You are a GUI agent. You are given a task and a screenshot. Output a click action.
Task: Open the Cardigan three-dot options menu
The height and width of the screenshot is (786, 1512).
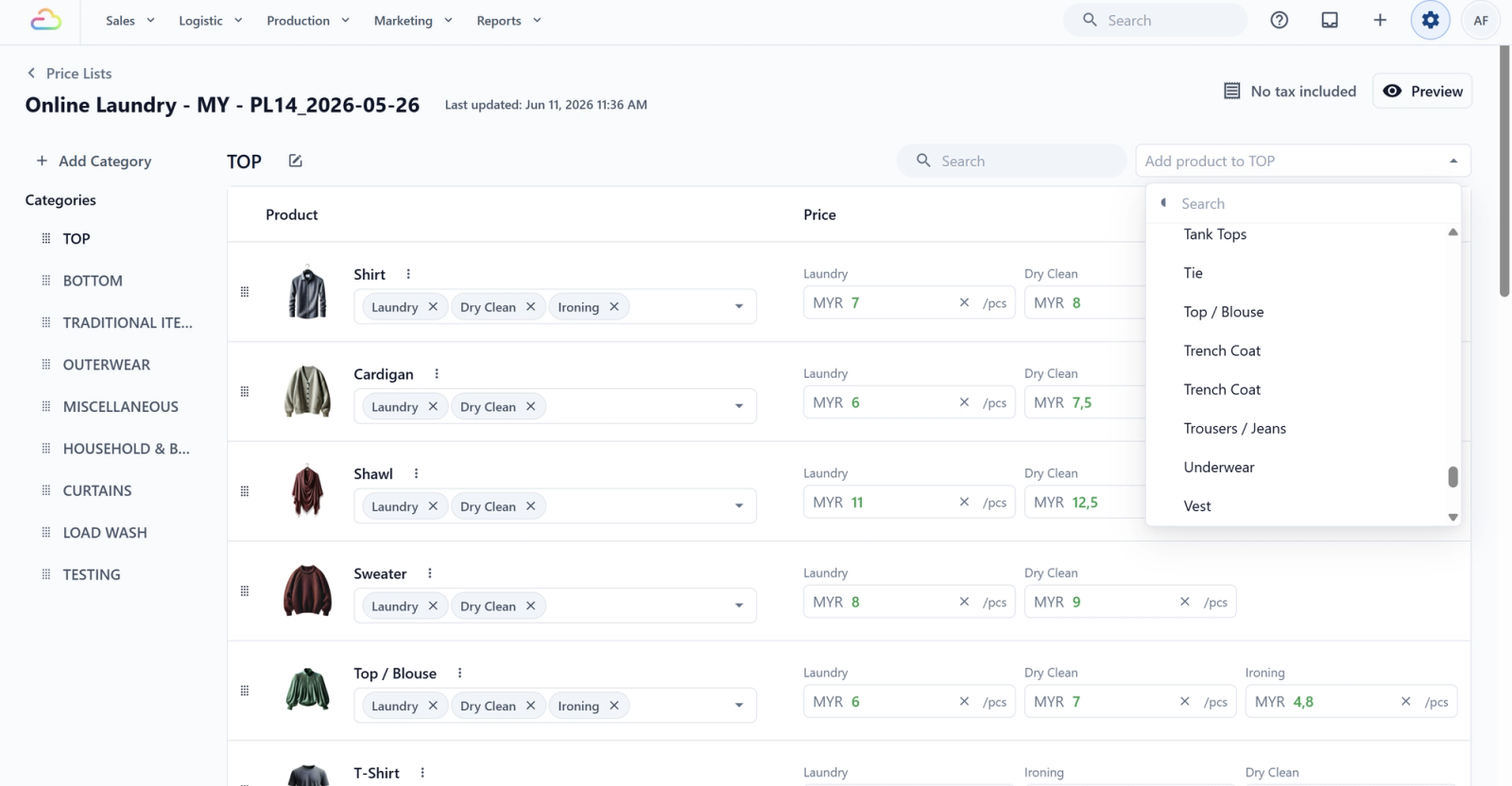click(x=437, y=374)
